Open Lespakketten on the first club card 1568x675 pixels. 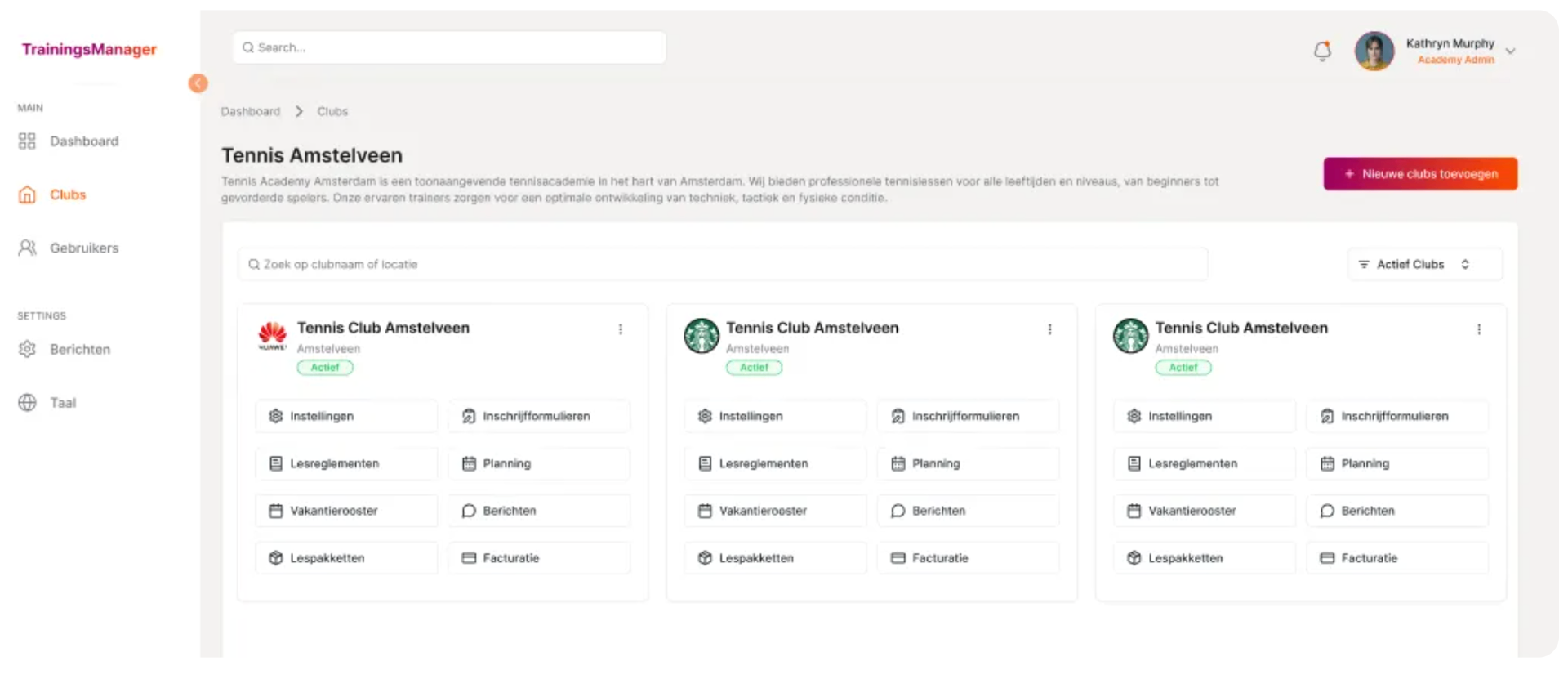click(346, 558)
